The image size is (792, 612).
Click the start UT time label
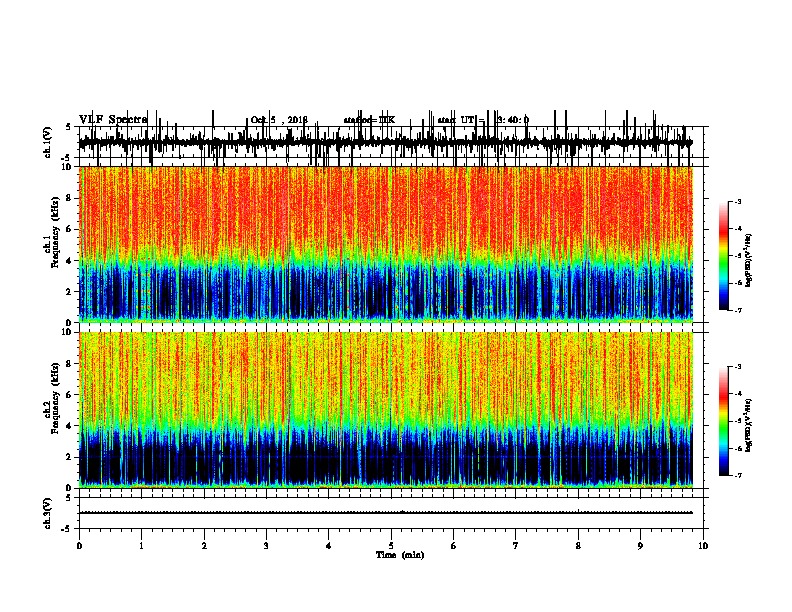tap(483, 120)
